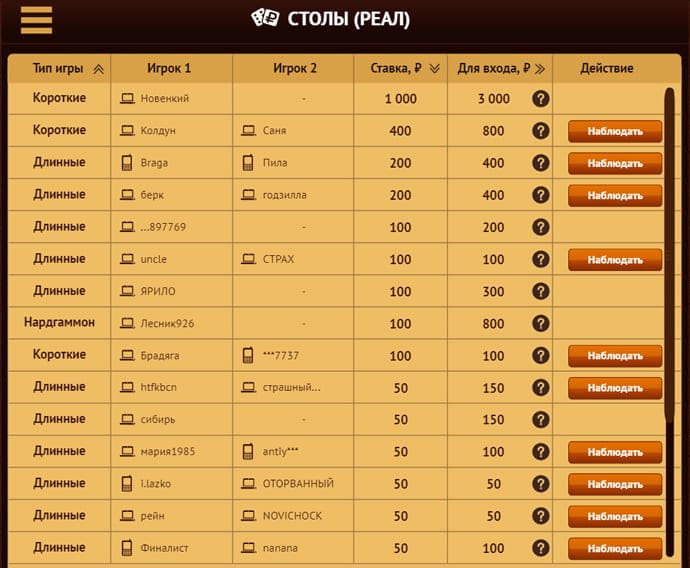690x568 pixels.
Task: Sort tables by Тип игры column arrow
Action: point(98,69)
